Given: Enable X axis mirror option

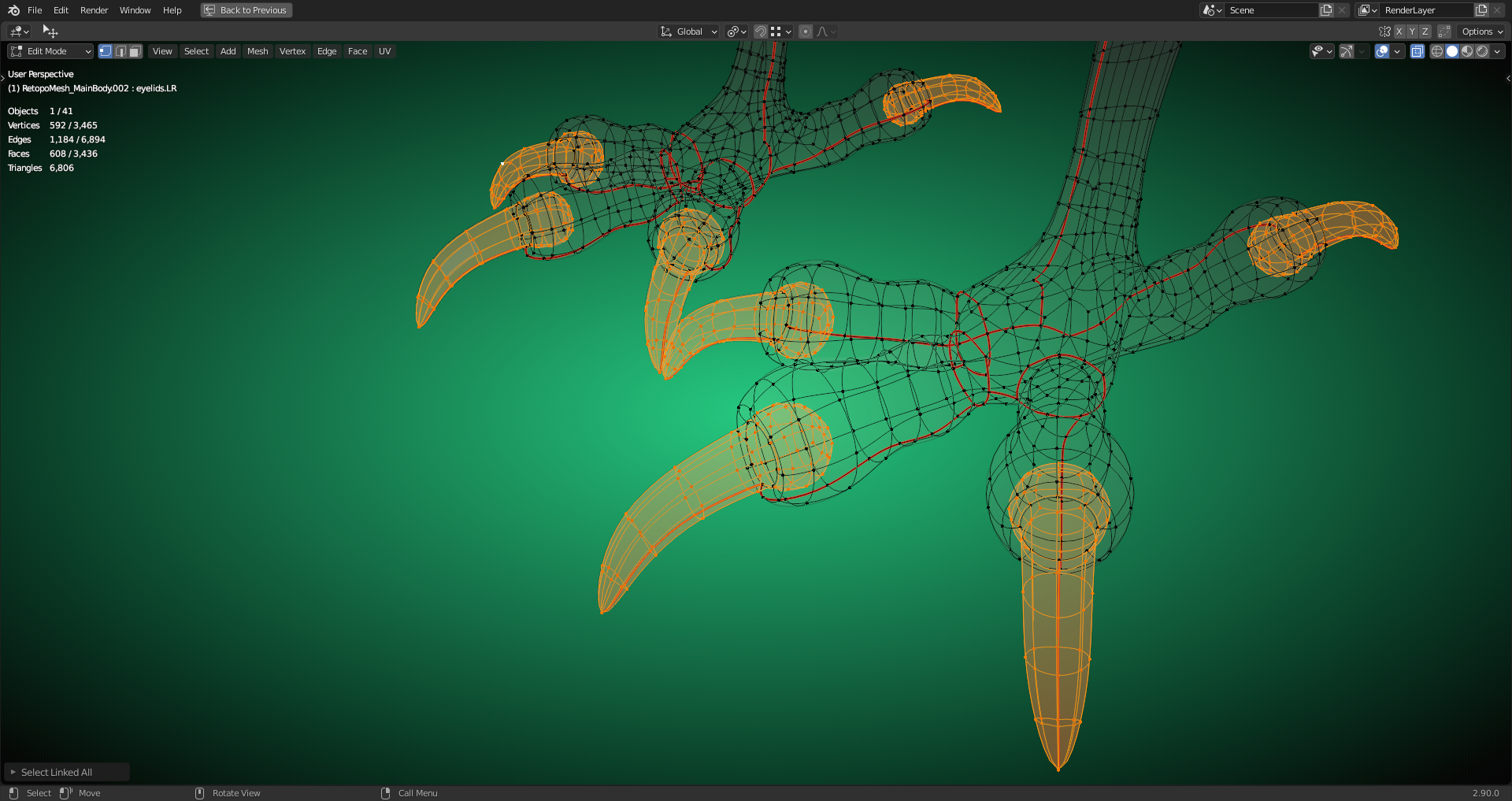Looking at the screenshot, I should [1399, 32].
